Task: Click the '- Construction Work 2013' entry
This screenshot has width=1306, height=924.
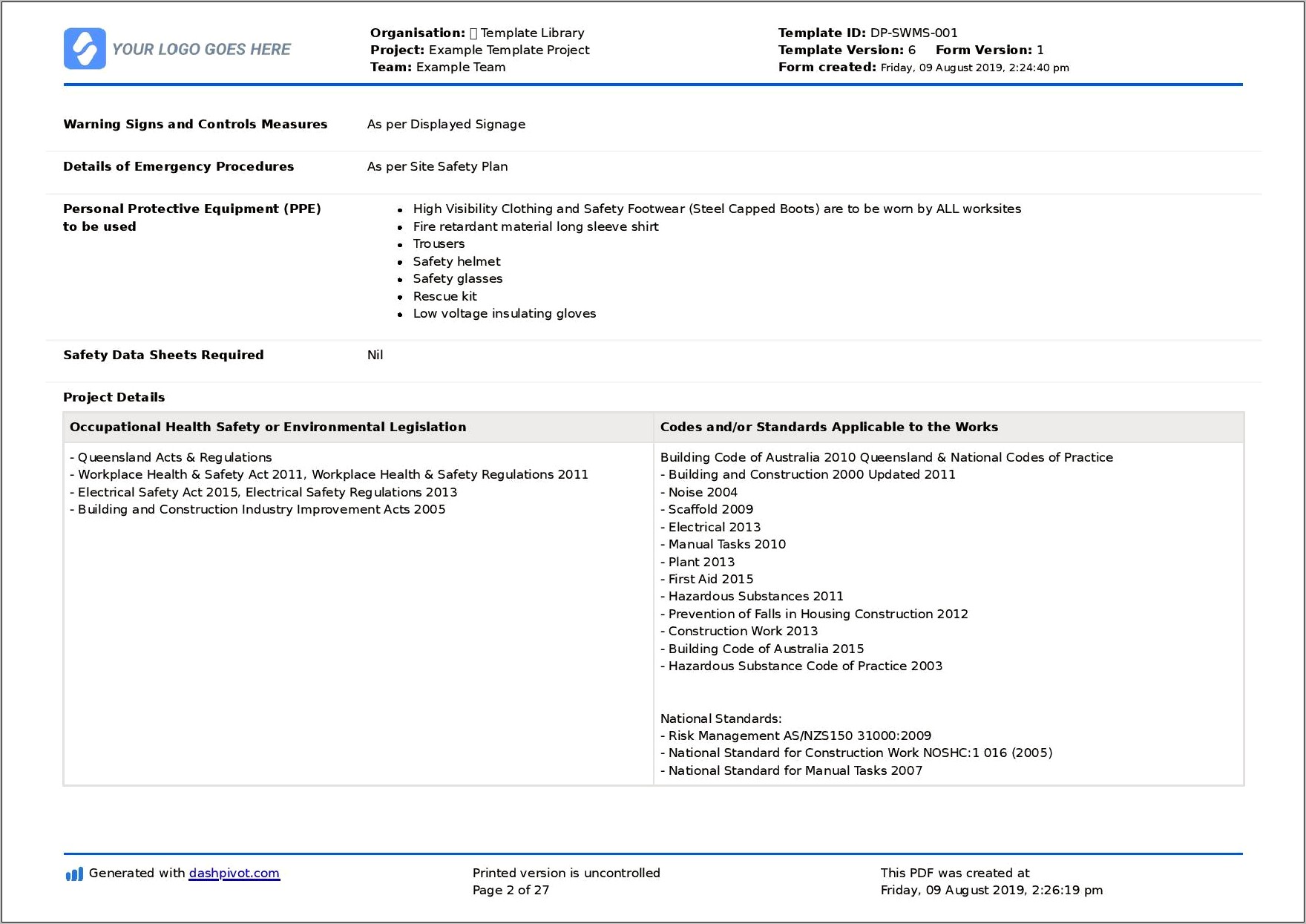Action: pos(739,631)
